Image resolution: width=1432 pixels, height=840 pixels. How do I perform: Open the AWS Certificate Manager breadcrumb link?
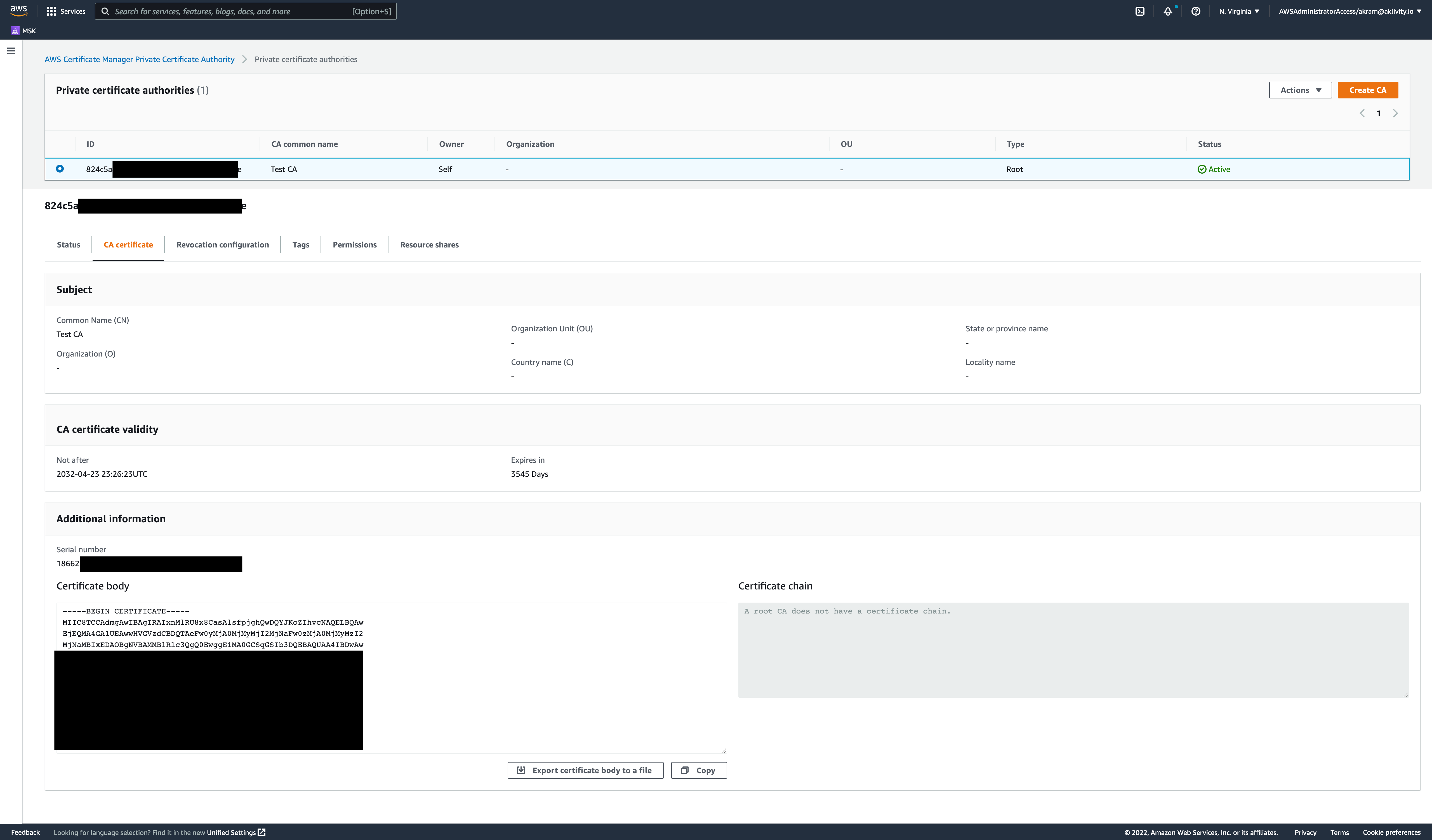[139, 59]
